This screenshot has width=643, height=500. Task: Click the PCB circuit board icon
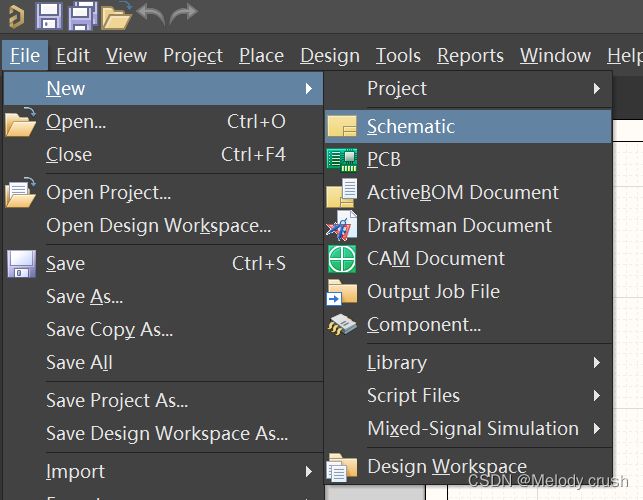coord(342,160)
